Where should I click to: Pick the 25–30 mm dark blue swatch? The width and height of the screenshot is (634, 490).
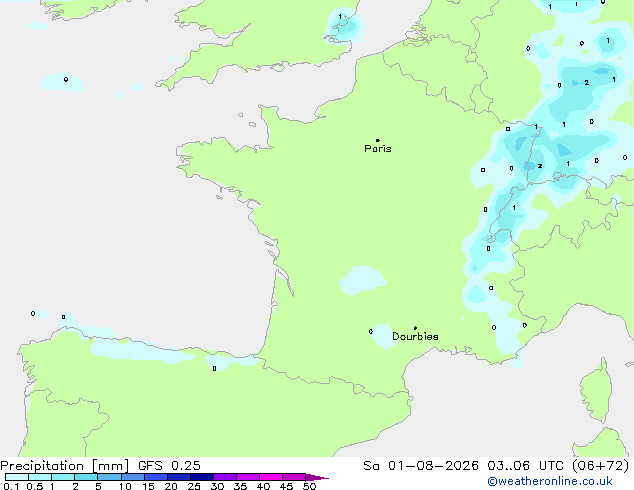coord(202,477)
